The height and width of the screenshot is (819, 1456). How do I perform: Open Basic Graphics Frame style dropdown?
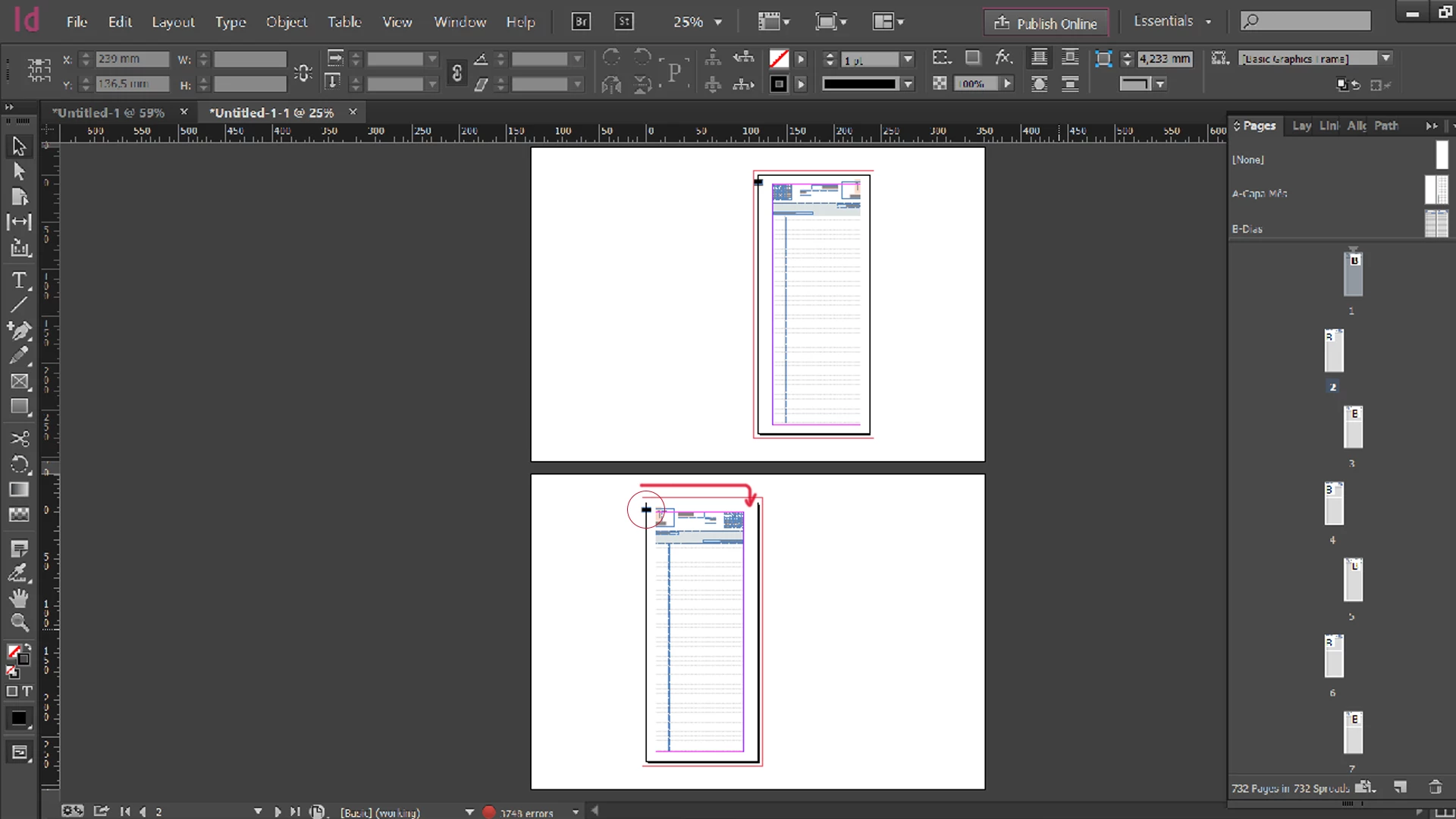(x=1385, y=58)
